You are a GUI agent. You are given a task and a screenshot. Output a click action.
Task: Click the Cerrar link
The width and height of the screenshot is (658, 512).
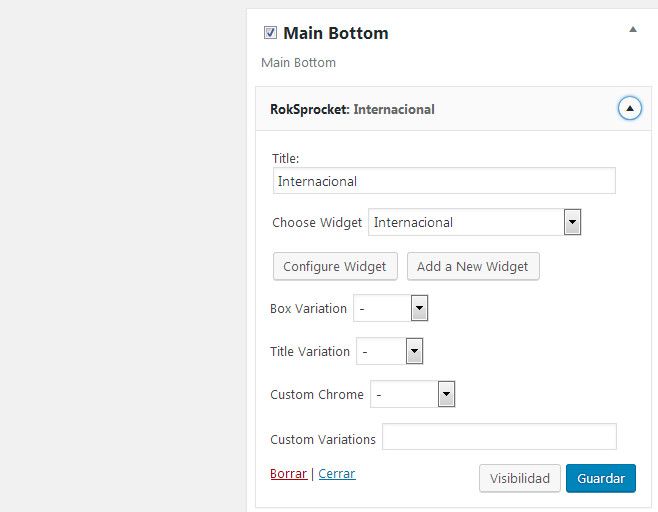click(337, 473)
